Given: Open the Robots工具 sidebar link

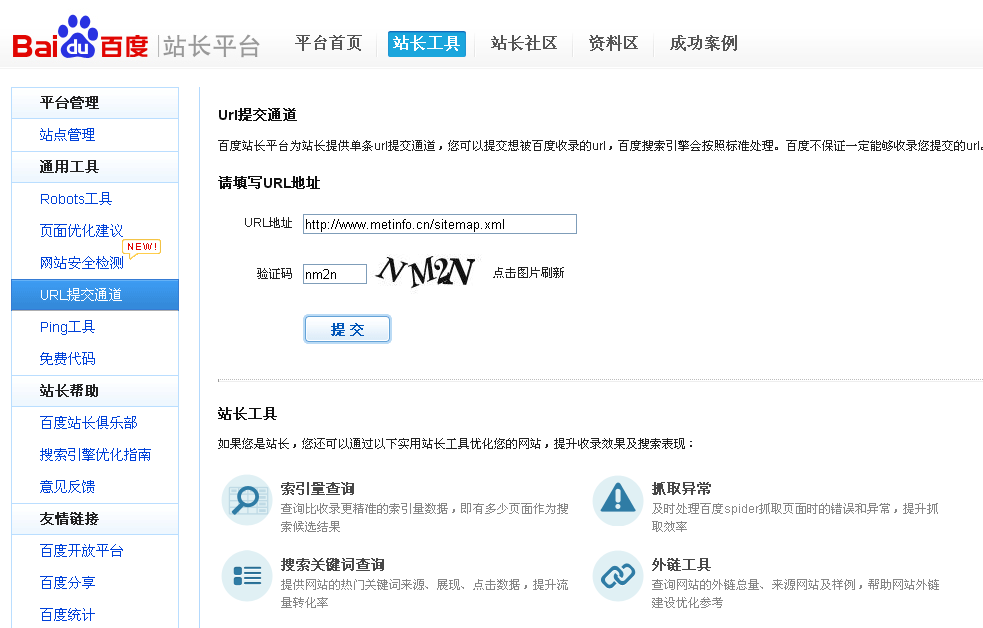Looking at the screenshot, I should [76, 199].
